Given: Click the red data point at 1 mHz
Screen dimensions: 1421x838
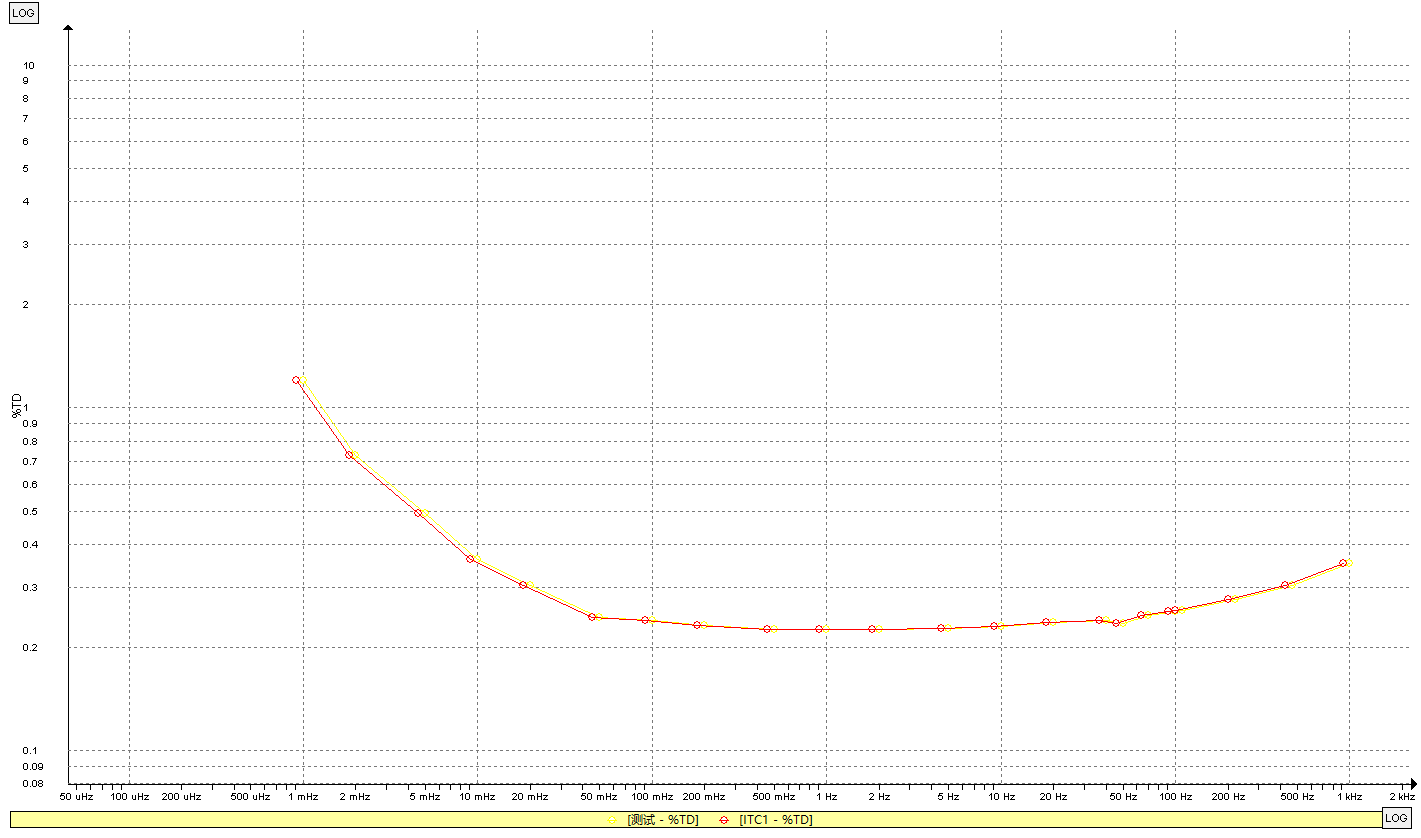Looking at the screenshot, I should [x=296, y=380].
